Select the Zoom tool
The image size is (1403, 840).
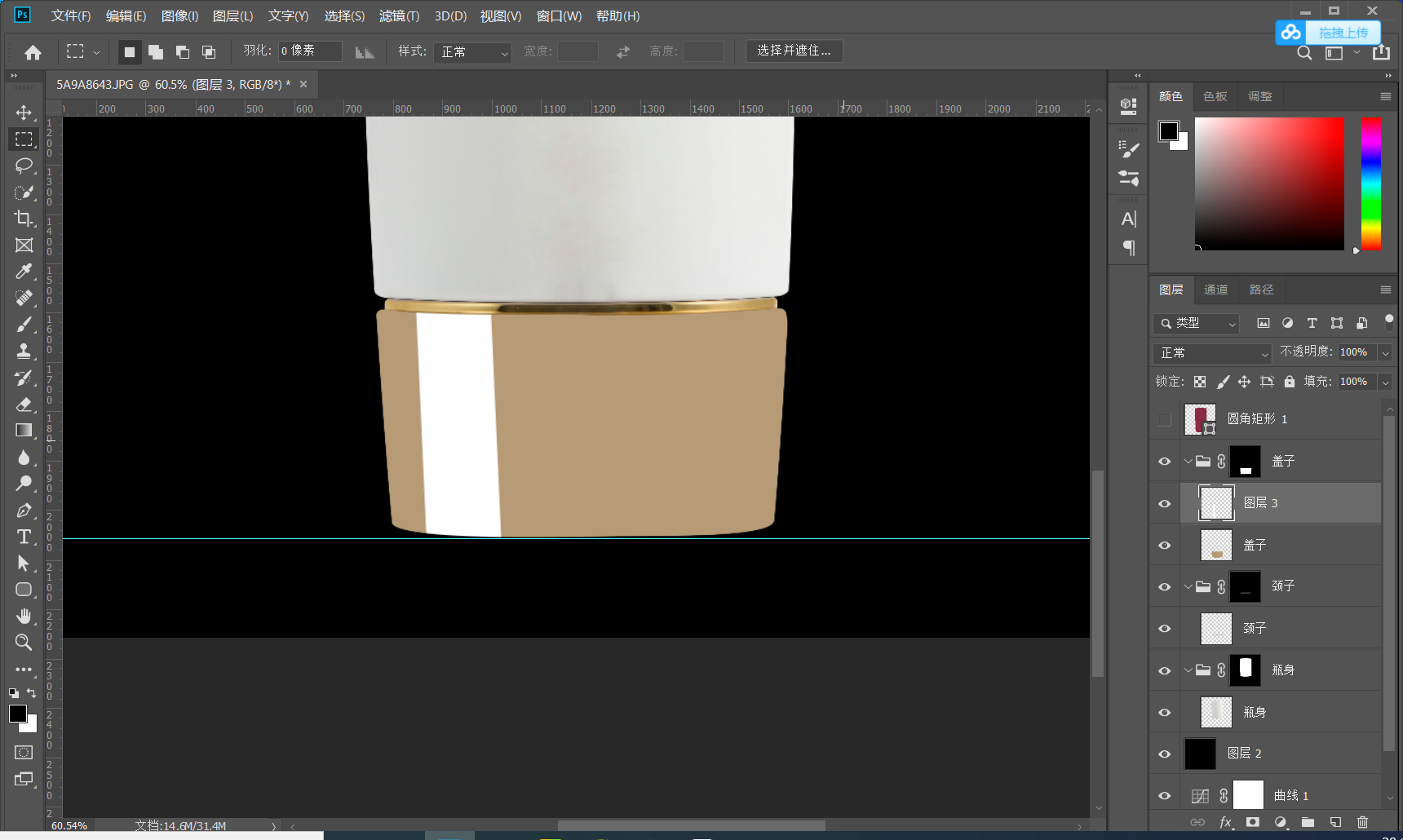pos(24,643)
